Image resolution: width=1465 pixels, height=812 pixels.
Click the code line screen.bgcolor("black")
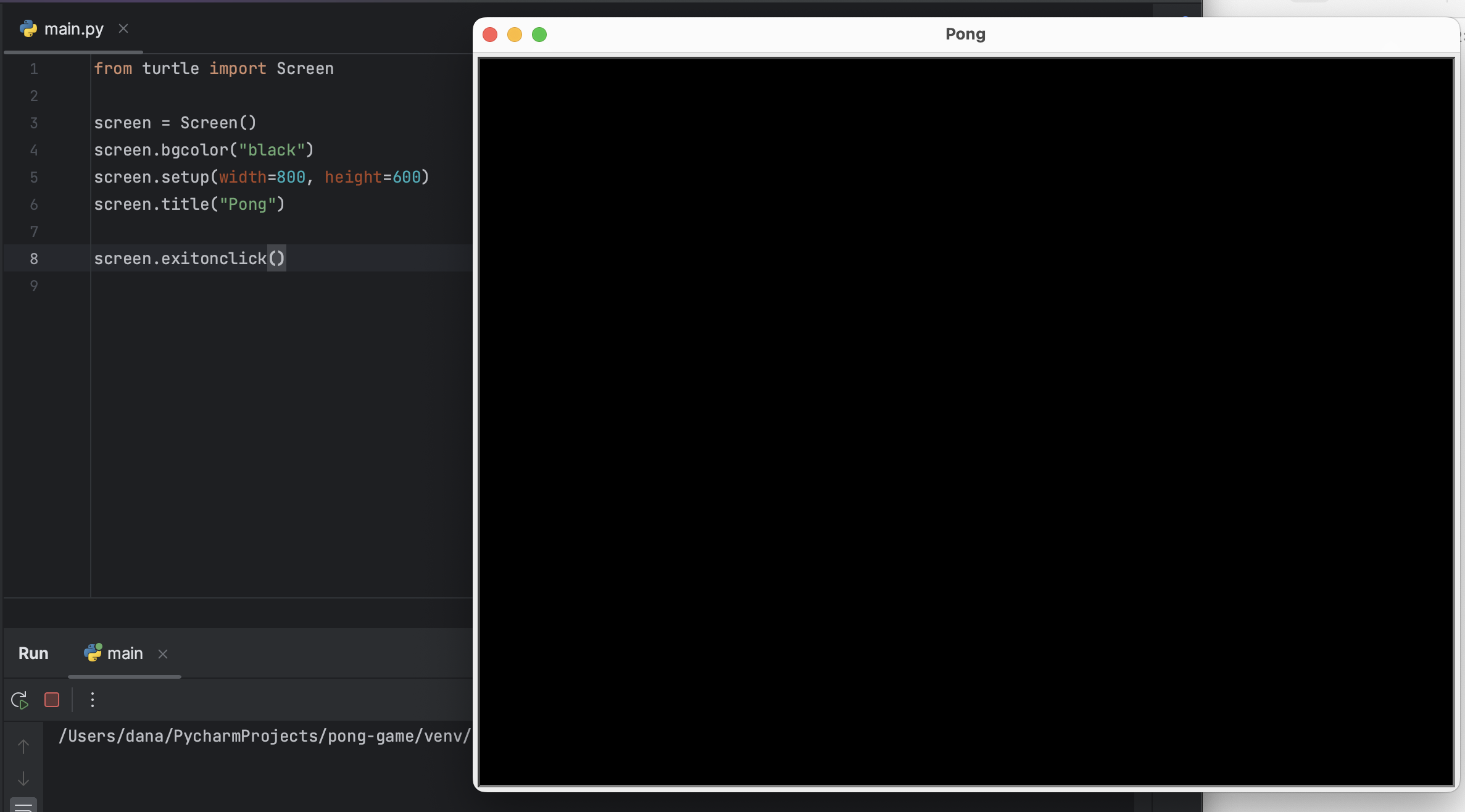204,150
